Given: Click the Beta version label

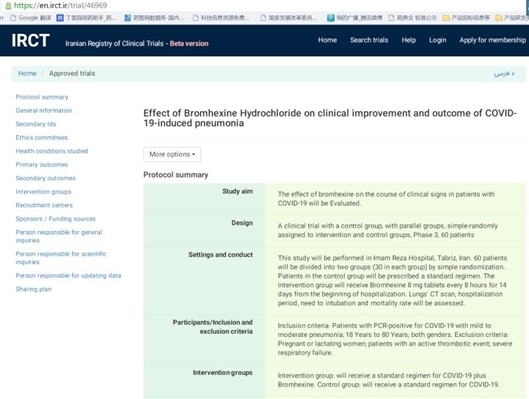Looking at the screenshot, I should pyautogui.click(x=189, y=44).
